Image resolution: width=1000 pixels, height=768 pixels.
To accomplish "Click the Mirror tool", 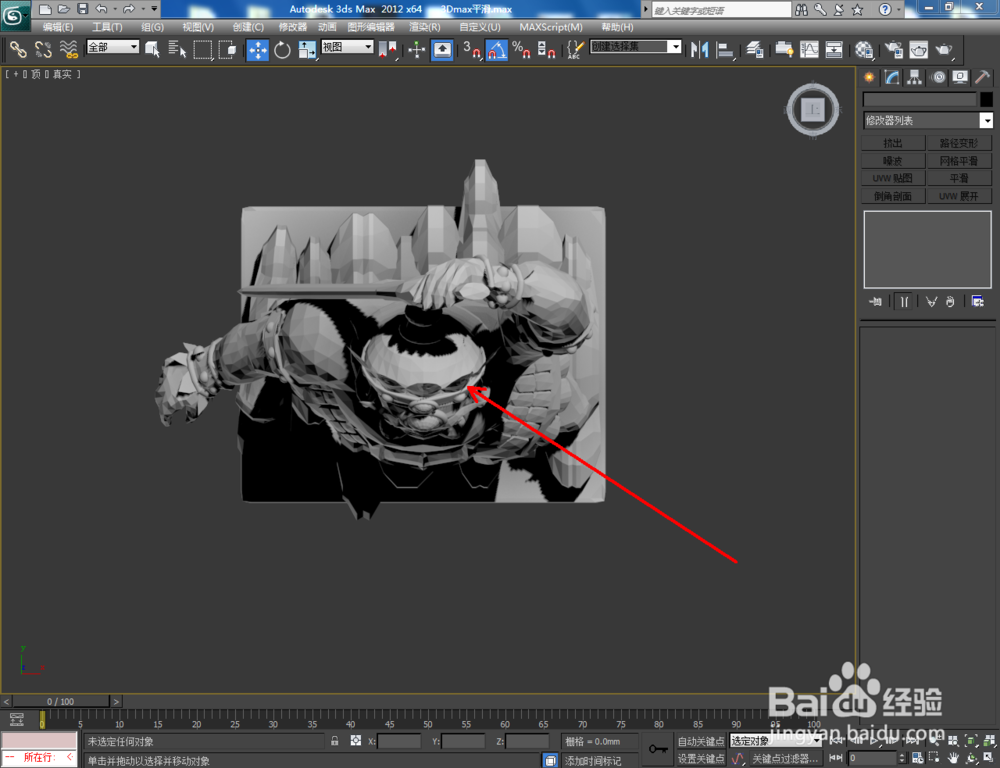I will [x=700, y=50].
